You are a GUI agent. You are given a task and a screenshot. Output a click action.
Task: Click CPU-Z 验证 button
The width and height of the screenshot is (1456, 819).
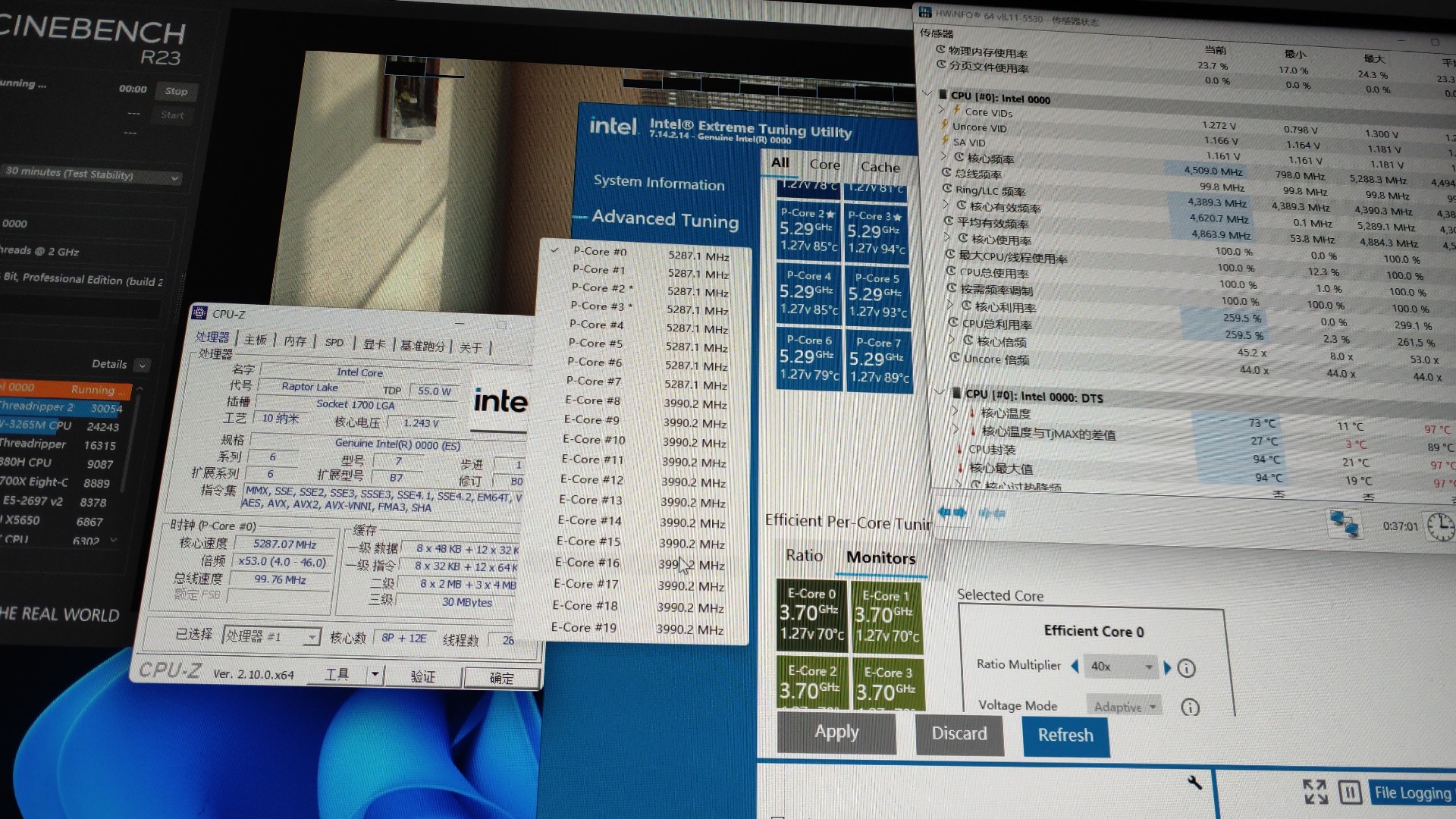tap(422, 676)
